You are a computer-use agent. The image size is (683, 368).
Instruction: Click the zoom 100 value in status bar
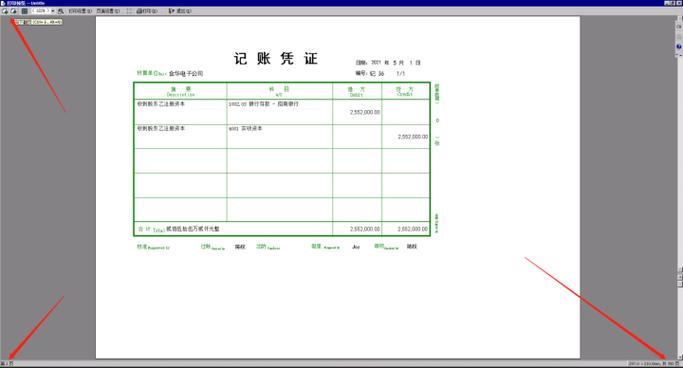pyautogui.click(x=671, y=364)
